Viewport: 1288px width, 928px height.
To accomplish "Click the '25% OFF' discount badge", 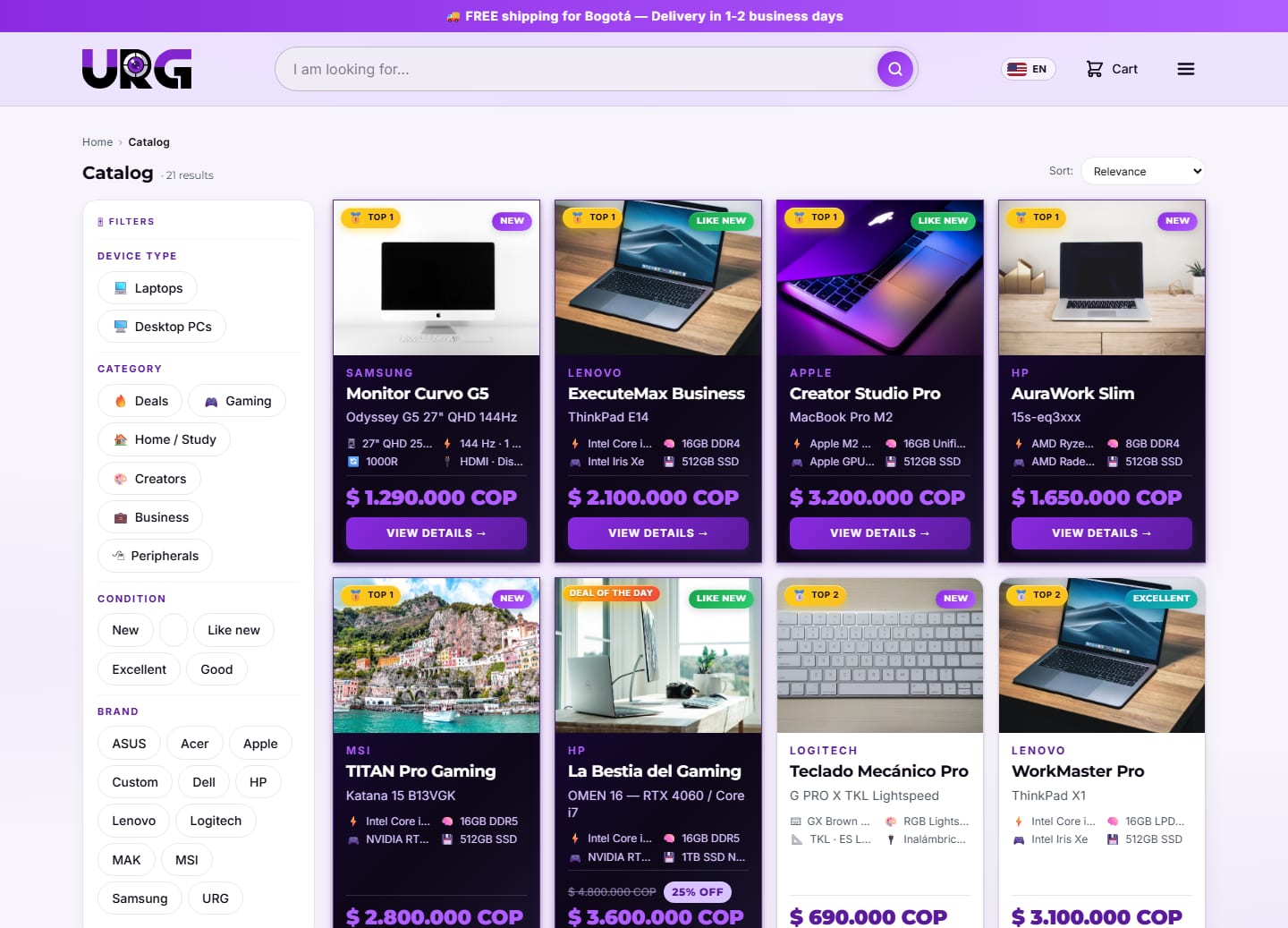I will [x=698, y=892].
